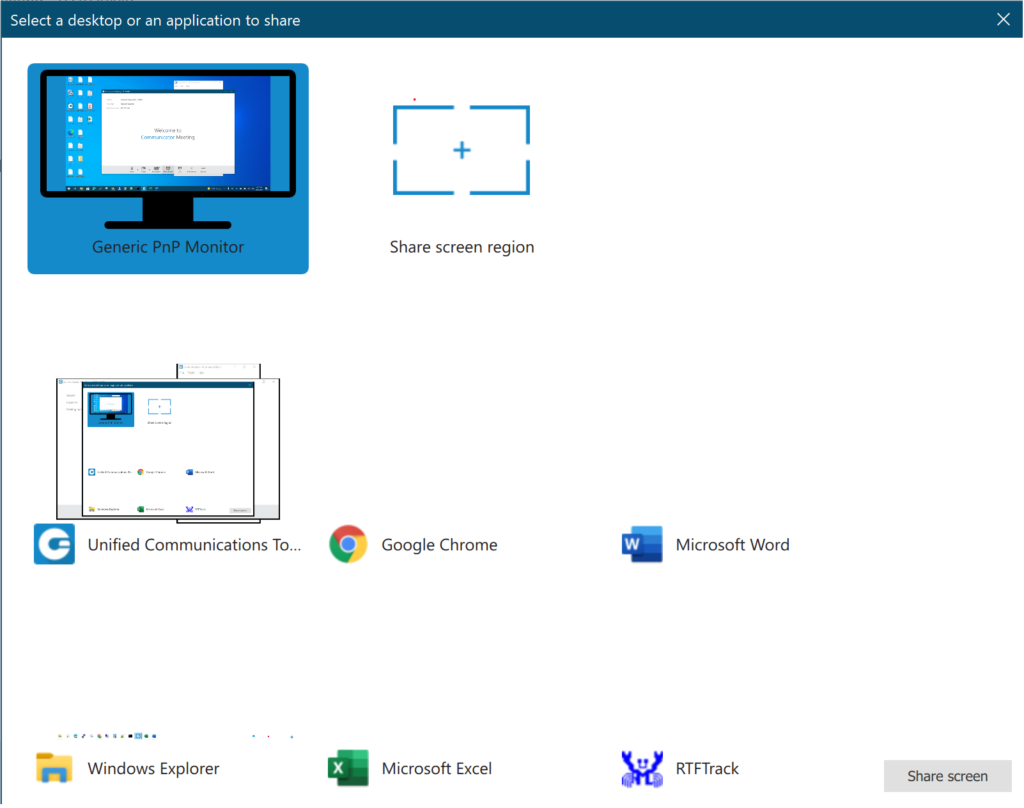This screenshot has width=1024, height=808.
Task: Click the 'Share screen region' label
Action: [462, 247]
